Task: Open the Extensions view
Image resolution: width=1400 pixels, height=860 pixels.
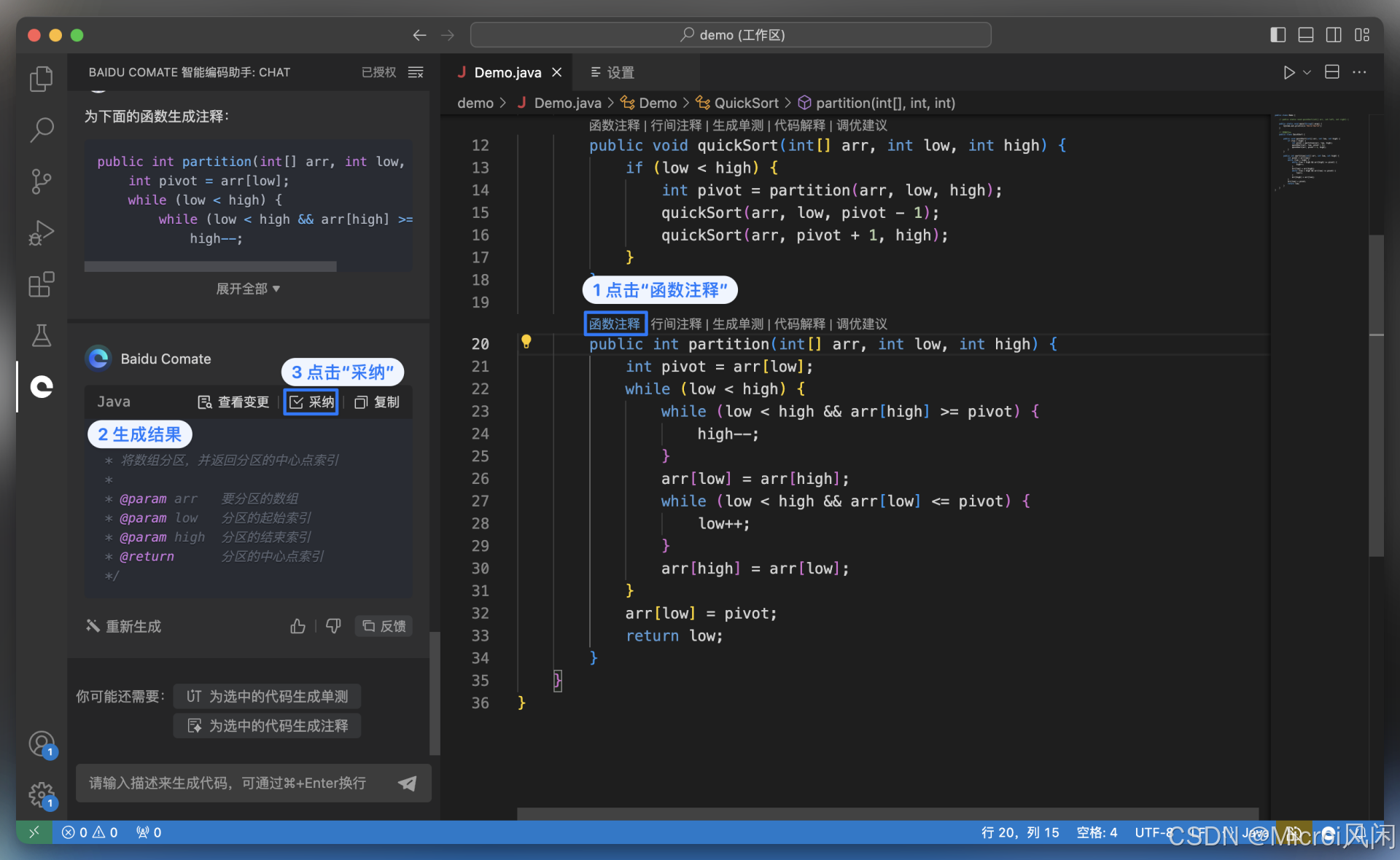Action: [x=42, y=284]
